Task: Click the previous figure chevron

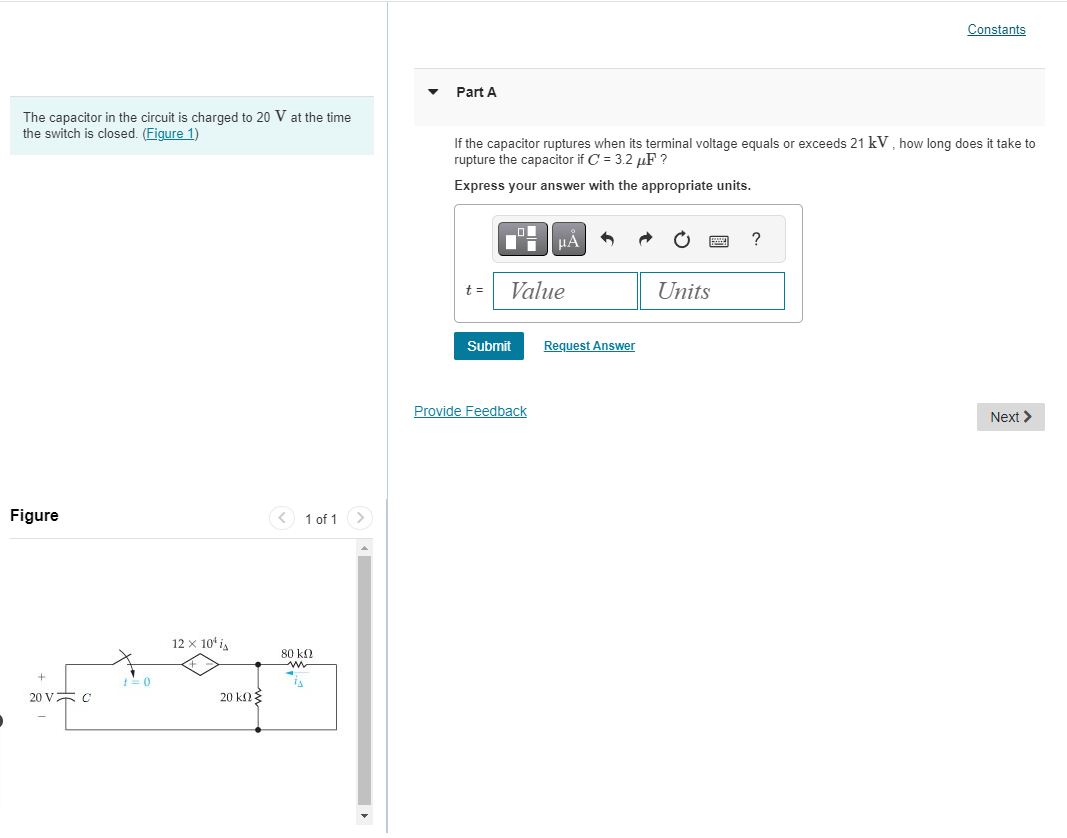Action: 282,518
